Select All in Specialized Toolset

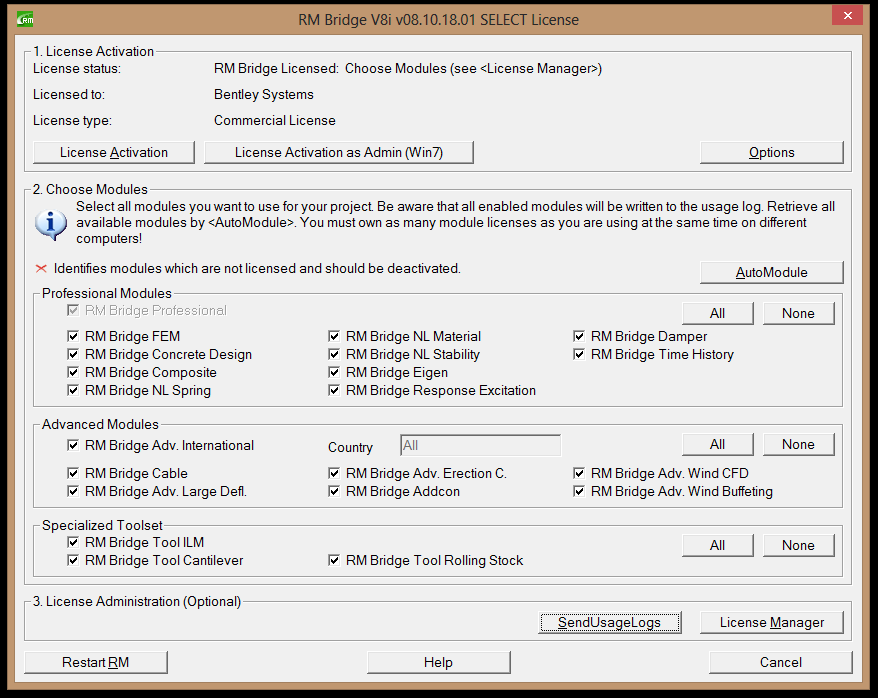point(718,545)
